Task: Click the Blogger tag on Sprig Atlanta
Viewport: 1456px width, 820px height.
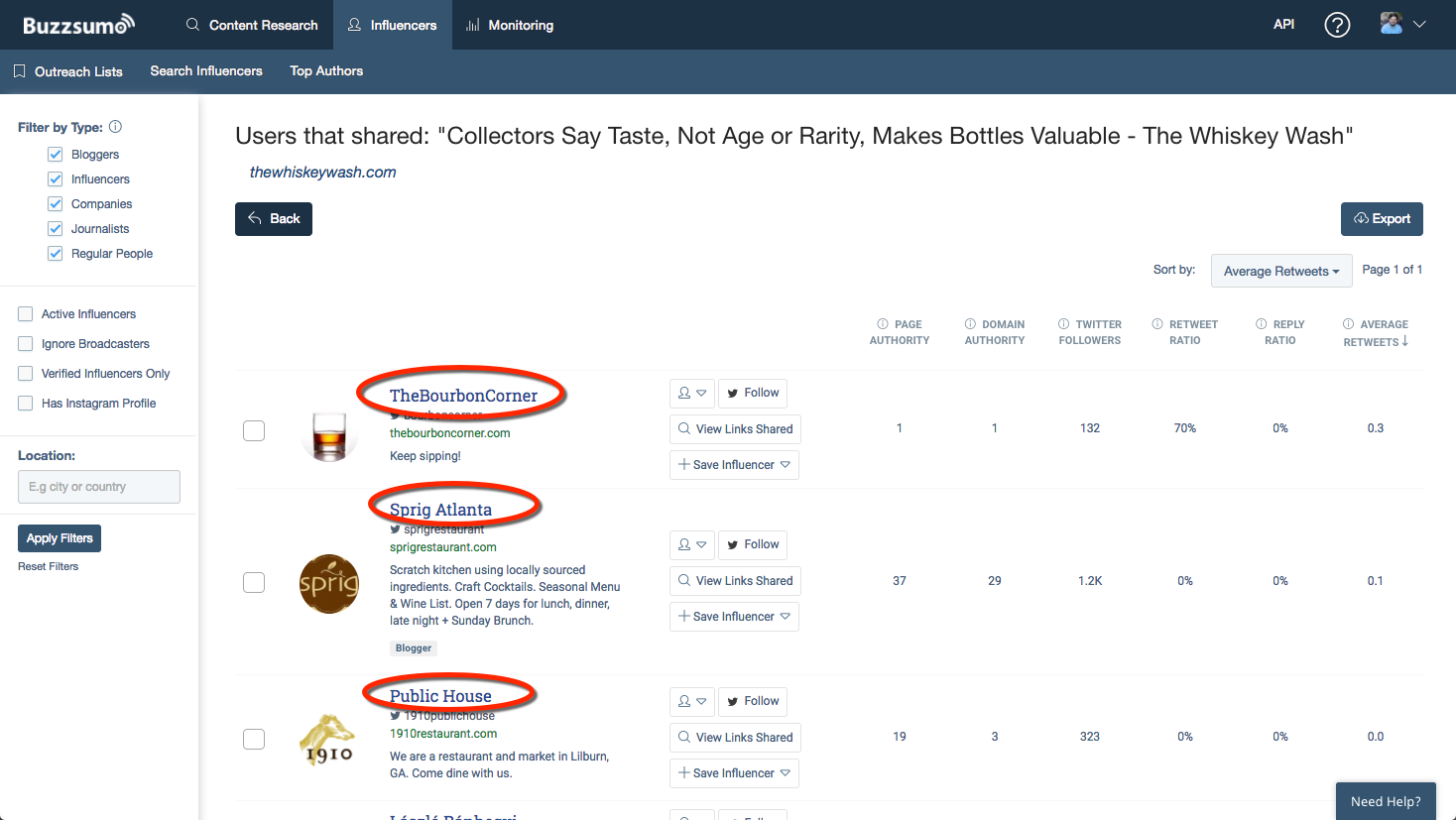Action: point(414,648)
